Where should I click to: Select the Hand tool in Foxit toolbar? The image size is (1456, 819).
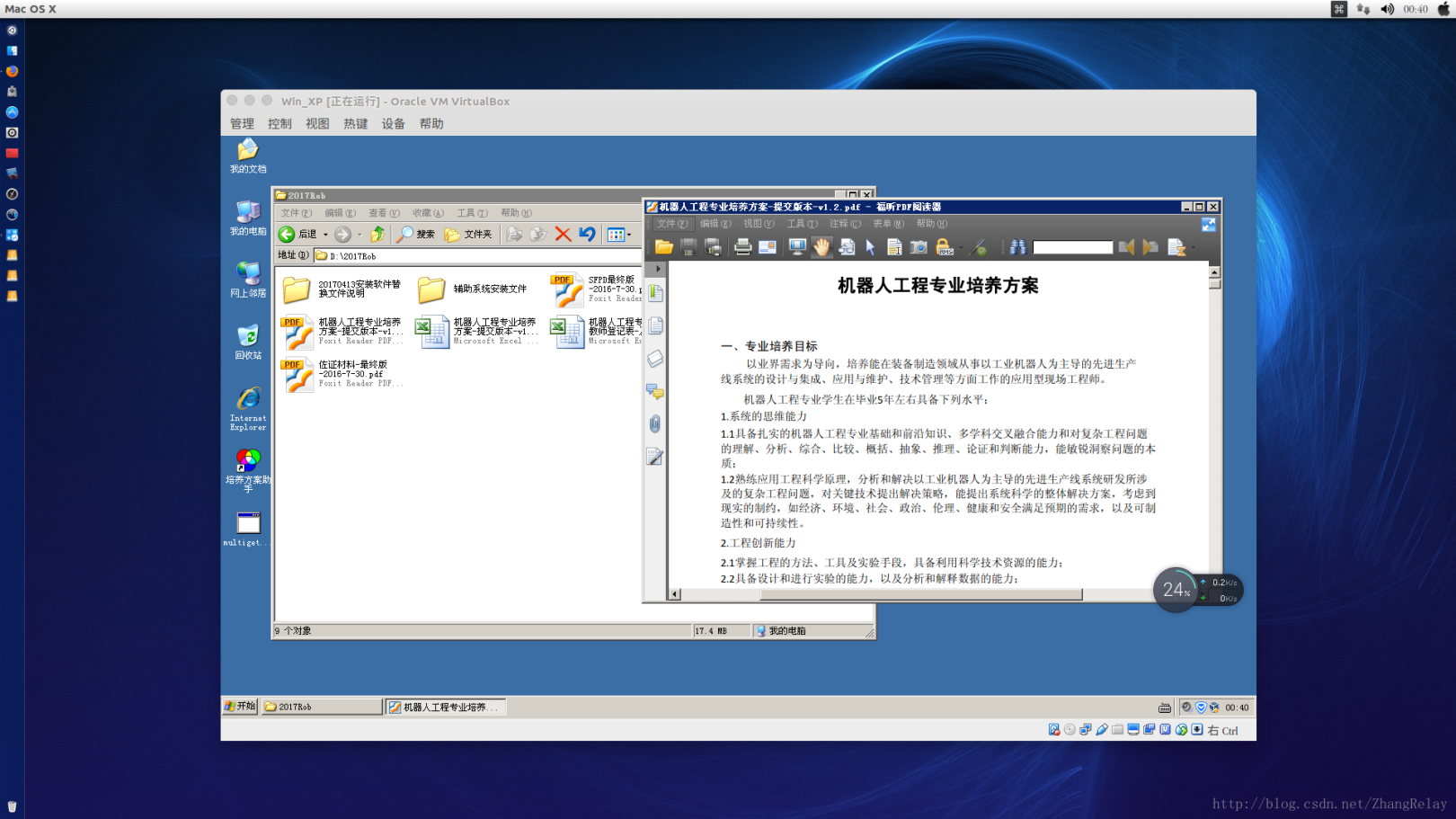[821, 246]
